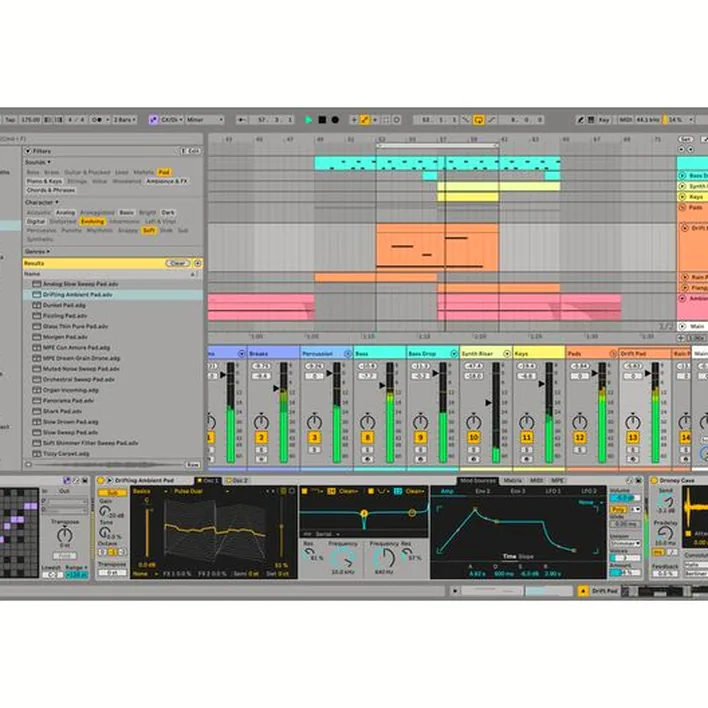Click the orange Drift Pad MIDI clip
This screenshot has height=708, width=708.
(x=437, y=247)
